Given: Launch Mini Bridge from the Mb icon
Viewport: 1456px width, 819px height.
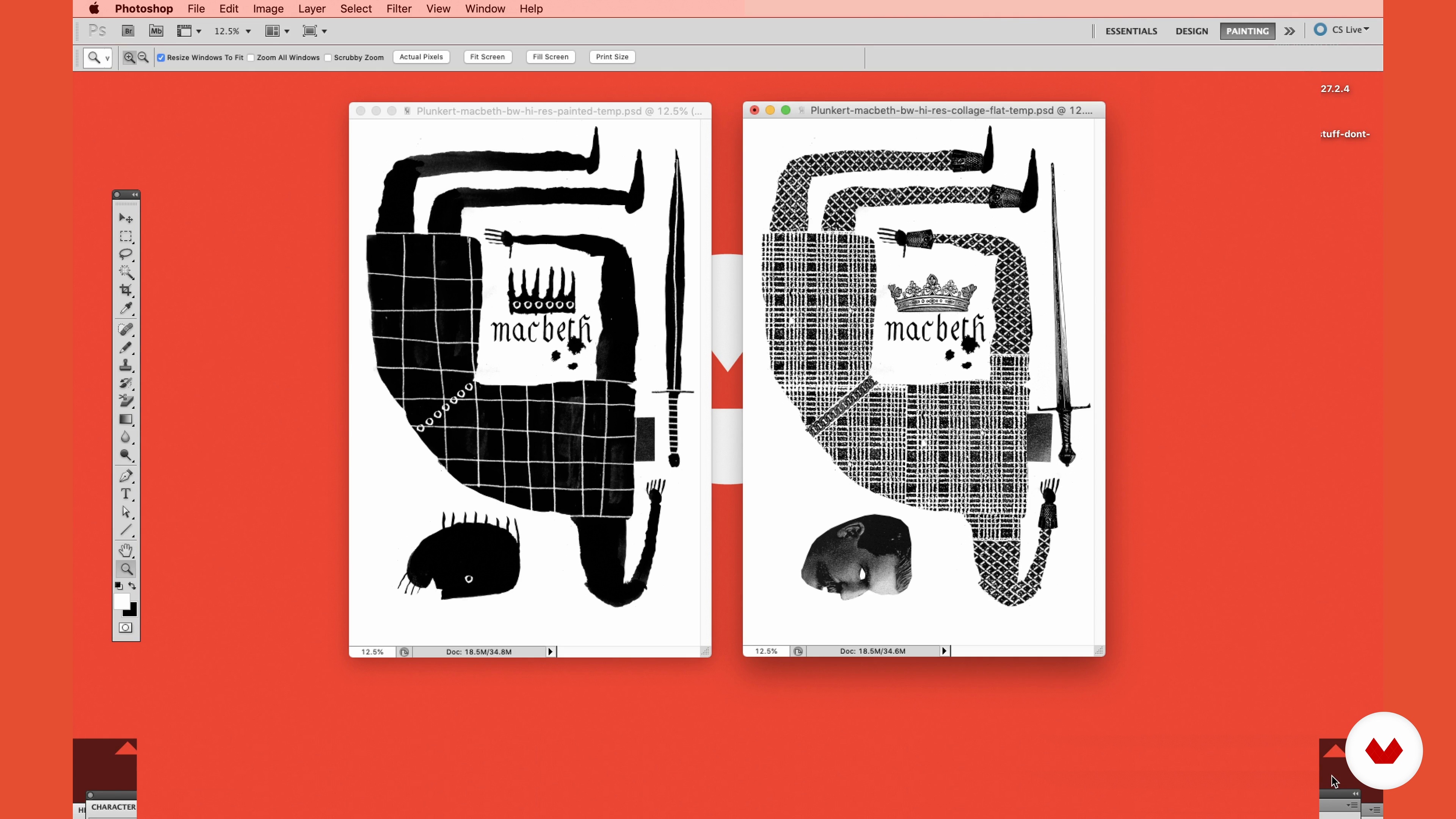Looking at the screenshot, I should coord(156,31).
